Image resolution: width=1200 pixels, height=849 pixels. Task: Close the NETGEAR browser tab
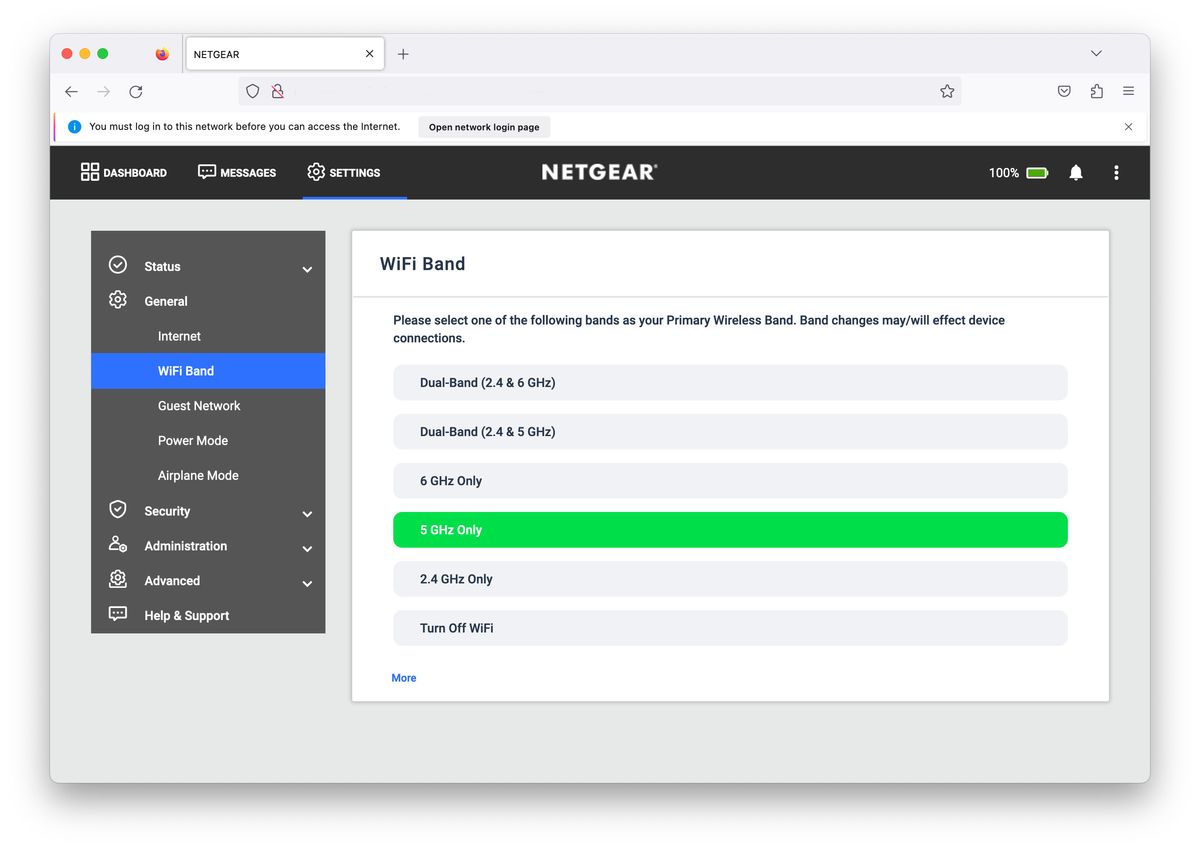[x=370, y=54]
